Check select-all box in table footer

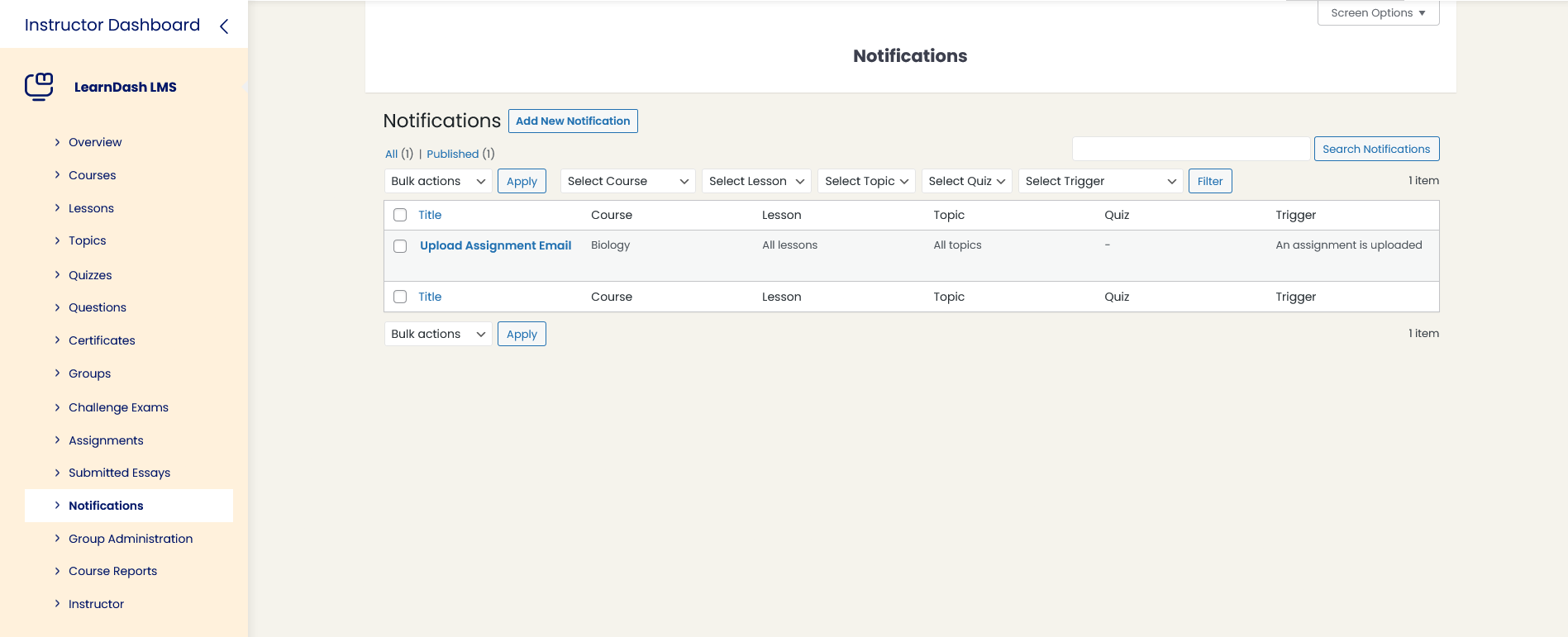[400, 297]
